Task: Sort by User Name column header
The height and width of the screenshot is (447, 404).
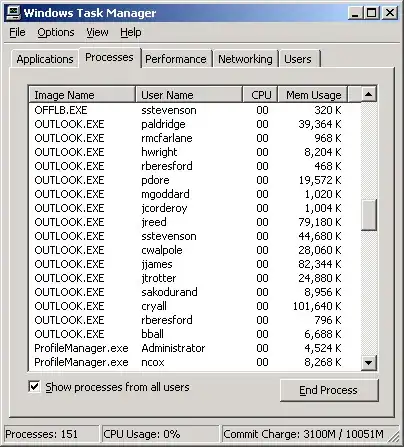Action: coord(189,95)
